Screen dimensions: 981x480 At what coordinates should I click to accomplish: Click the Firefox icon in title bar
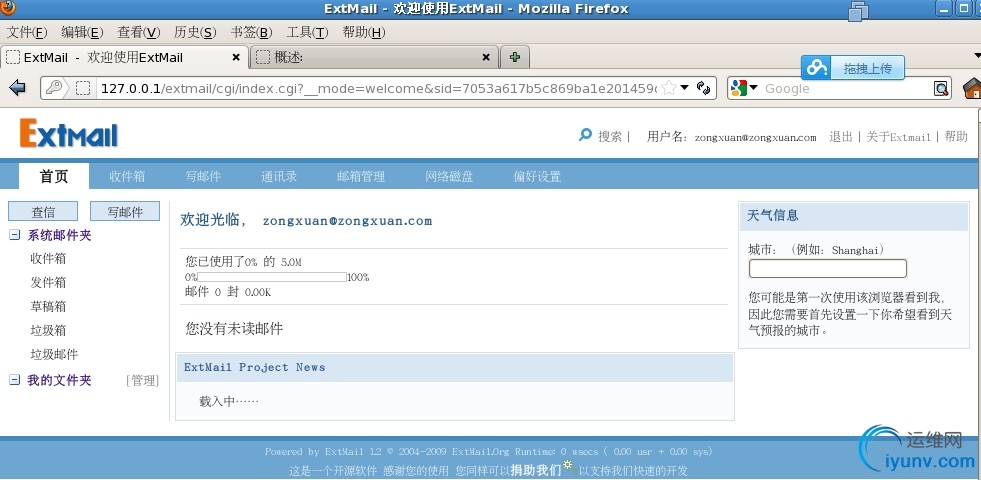[x=8, y=8]
